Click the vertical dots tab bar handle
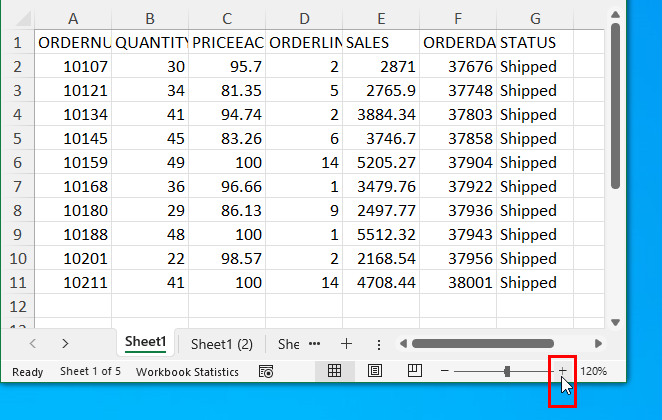 [379, 345]
